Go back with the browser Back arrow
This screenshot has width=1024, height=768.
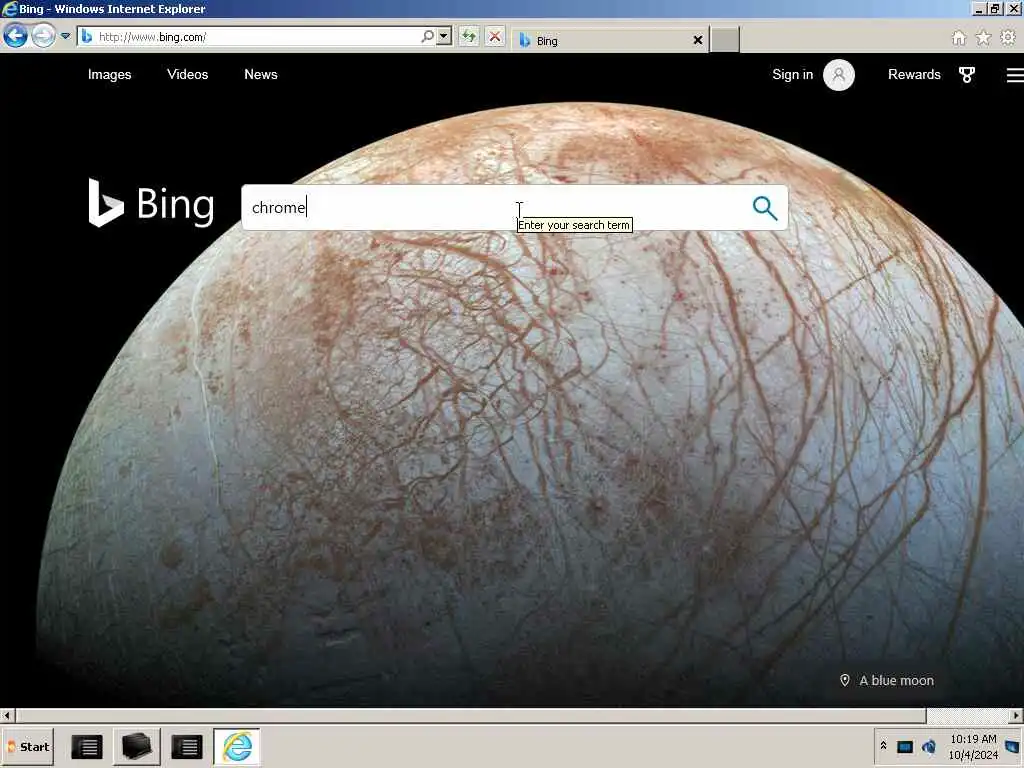coord(16,35)
